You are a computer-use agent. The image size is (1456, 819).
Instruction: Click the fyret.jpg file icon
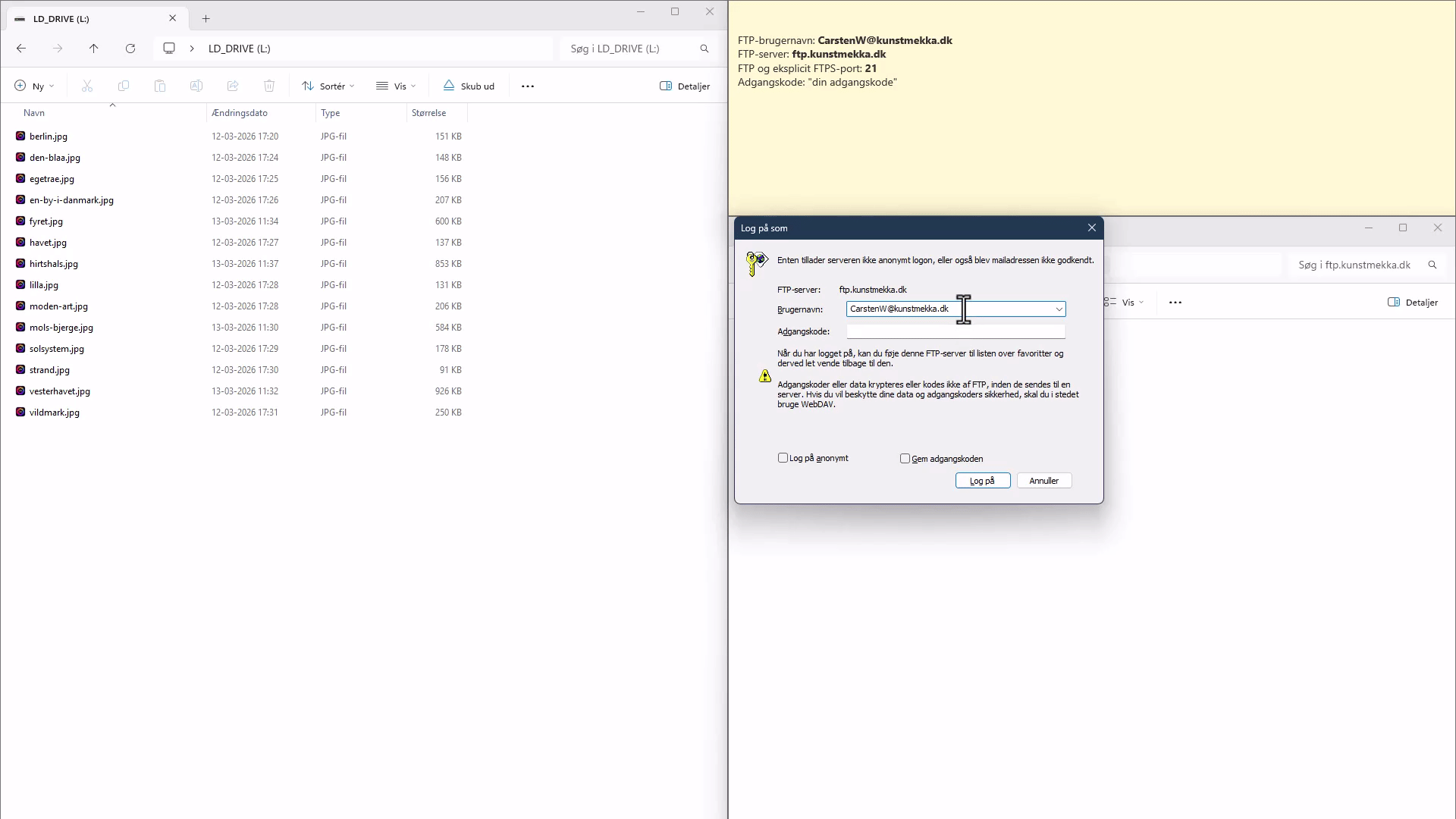point(20,221)
